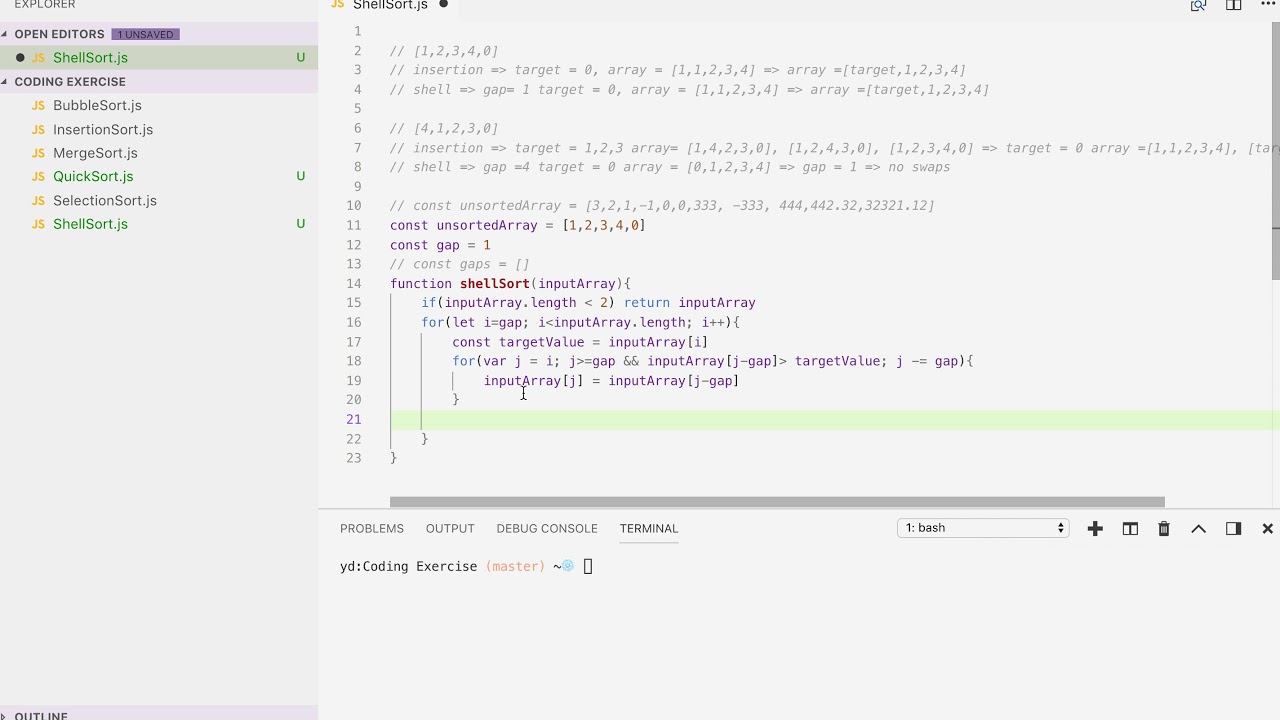Open BubbleSort.js in the explorer
The image size is (1280, 720).
[x=97, y=105]
